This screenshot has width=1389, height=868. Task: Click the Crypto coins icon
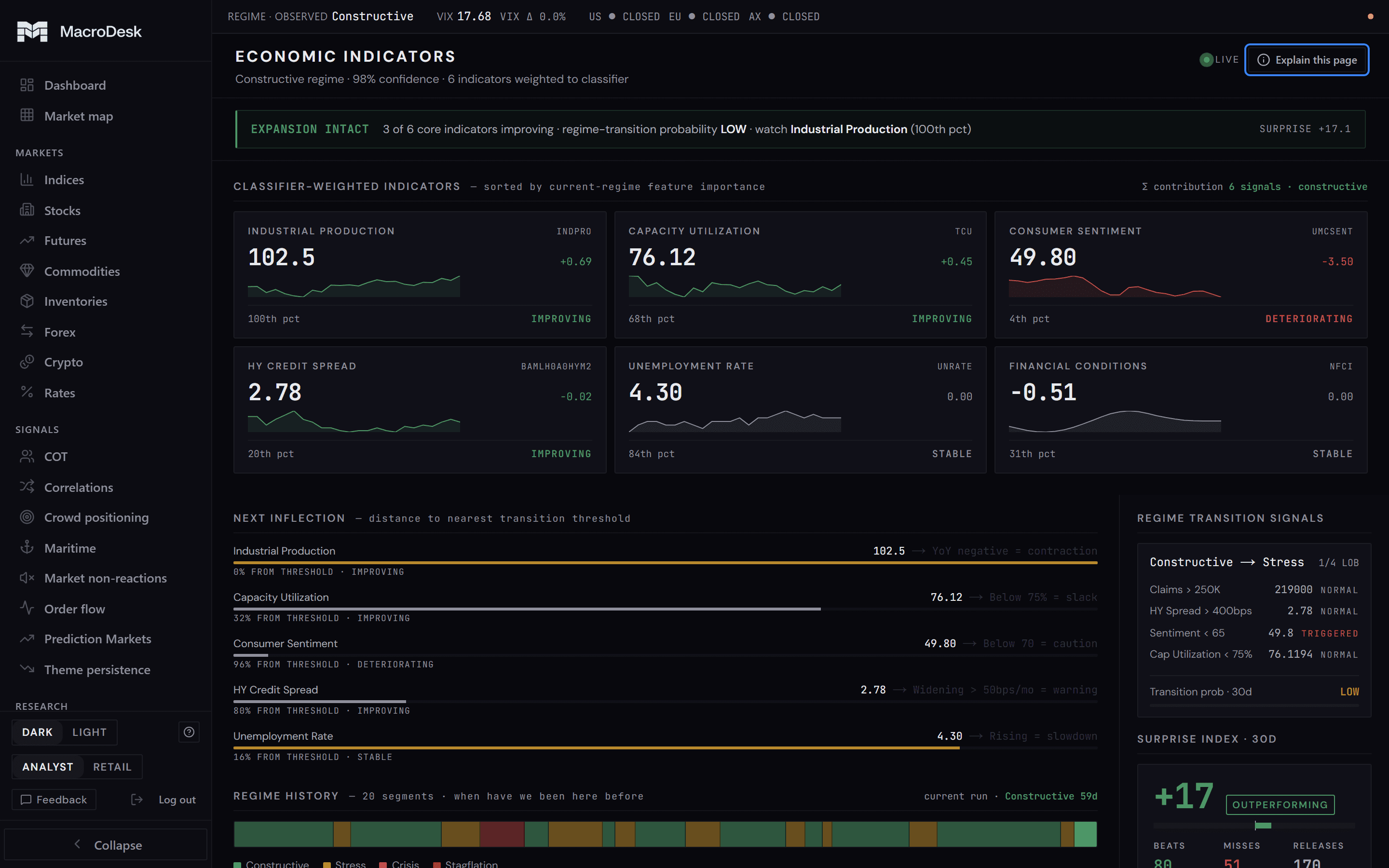(x=27, y=362)
